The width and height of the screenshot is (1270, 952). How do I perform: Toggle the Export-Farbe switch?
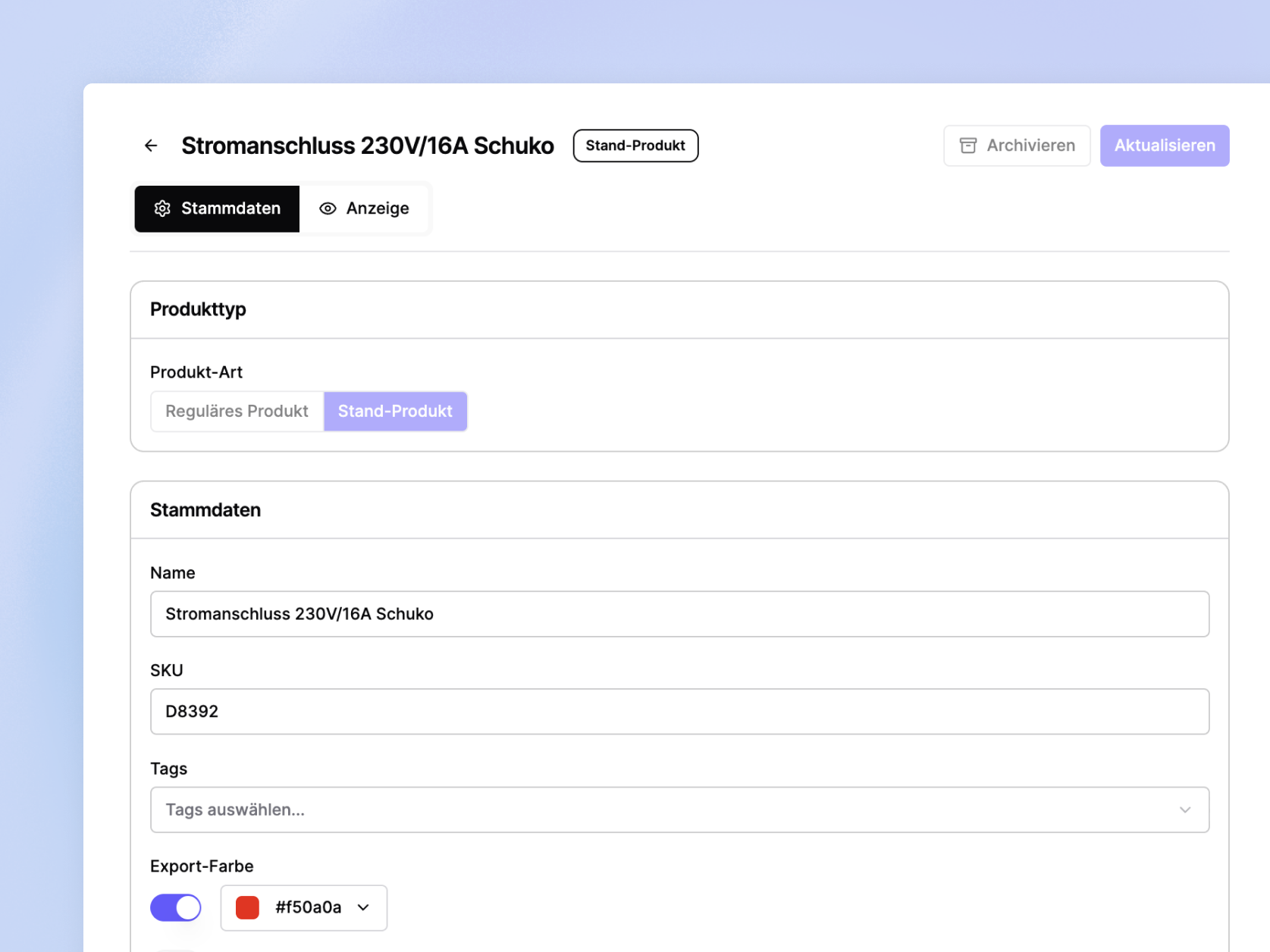(176, 907)
